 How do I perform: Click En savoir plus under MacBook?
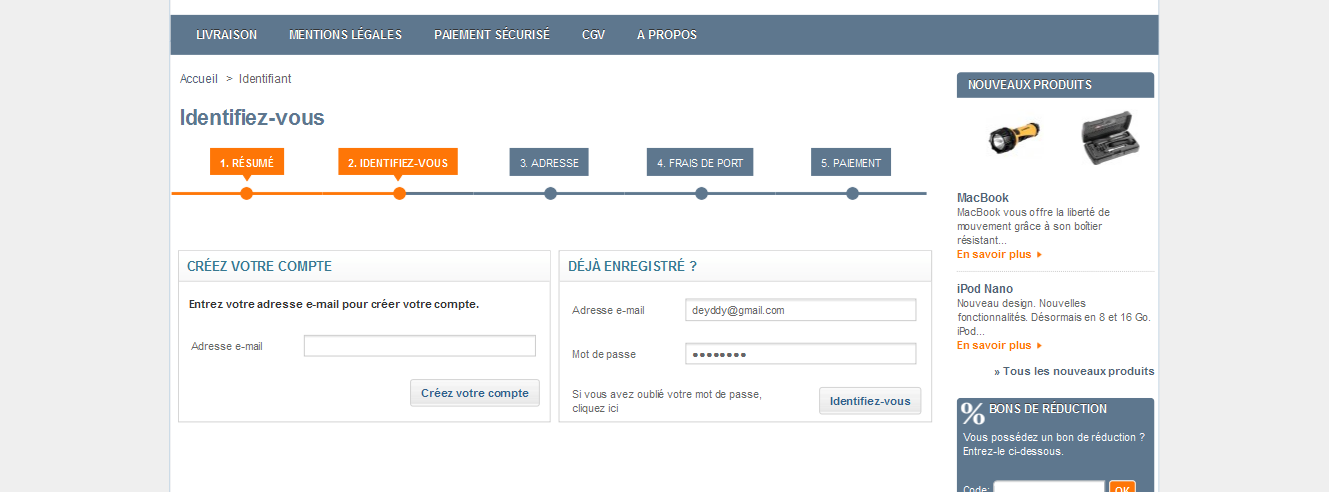(999, 254)
